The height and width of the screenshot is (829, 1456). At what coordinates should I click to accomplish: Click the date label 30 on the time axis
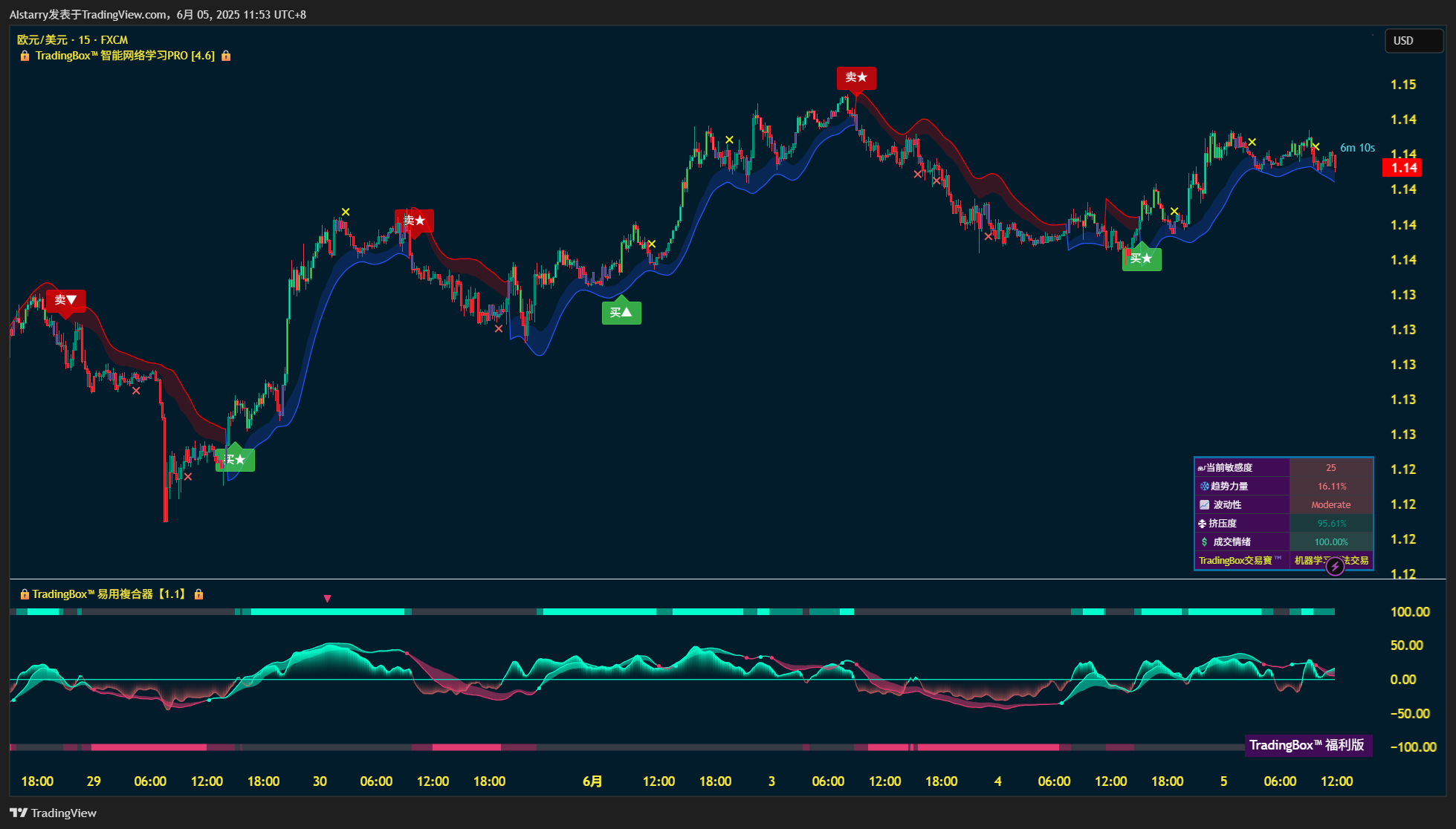320,781
